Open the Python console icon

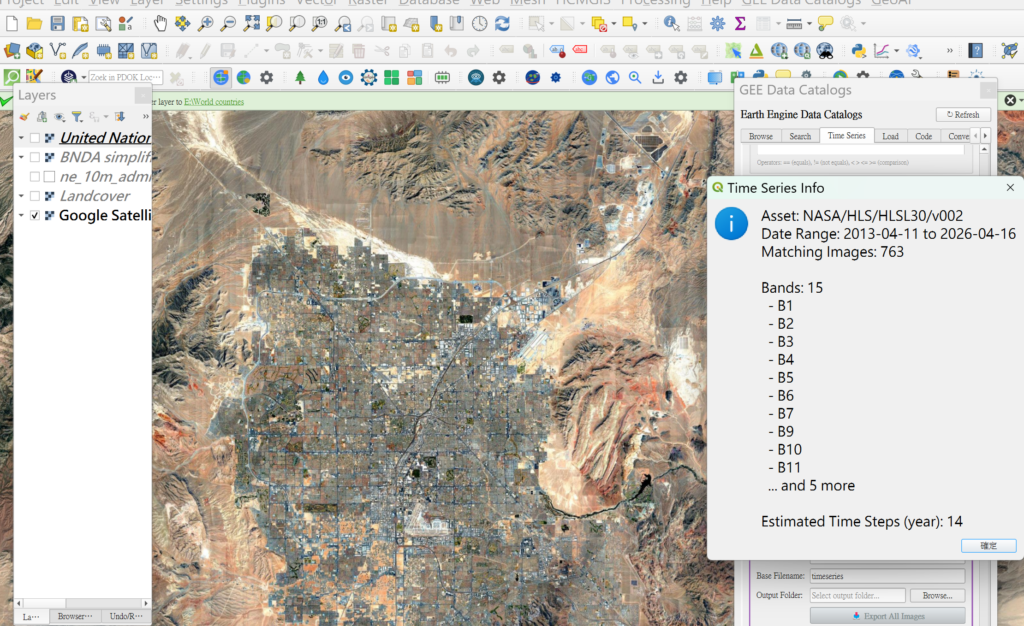(x=858, y=50)
